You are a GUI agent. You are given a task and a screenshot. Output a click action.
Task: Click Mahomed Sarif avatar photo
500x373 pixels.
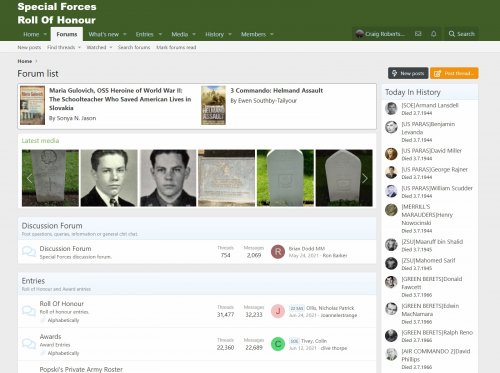pyautogui.click(x=391, y=264)
